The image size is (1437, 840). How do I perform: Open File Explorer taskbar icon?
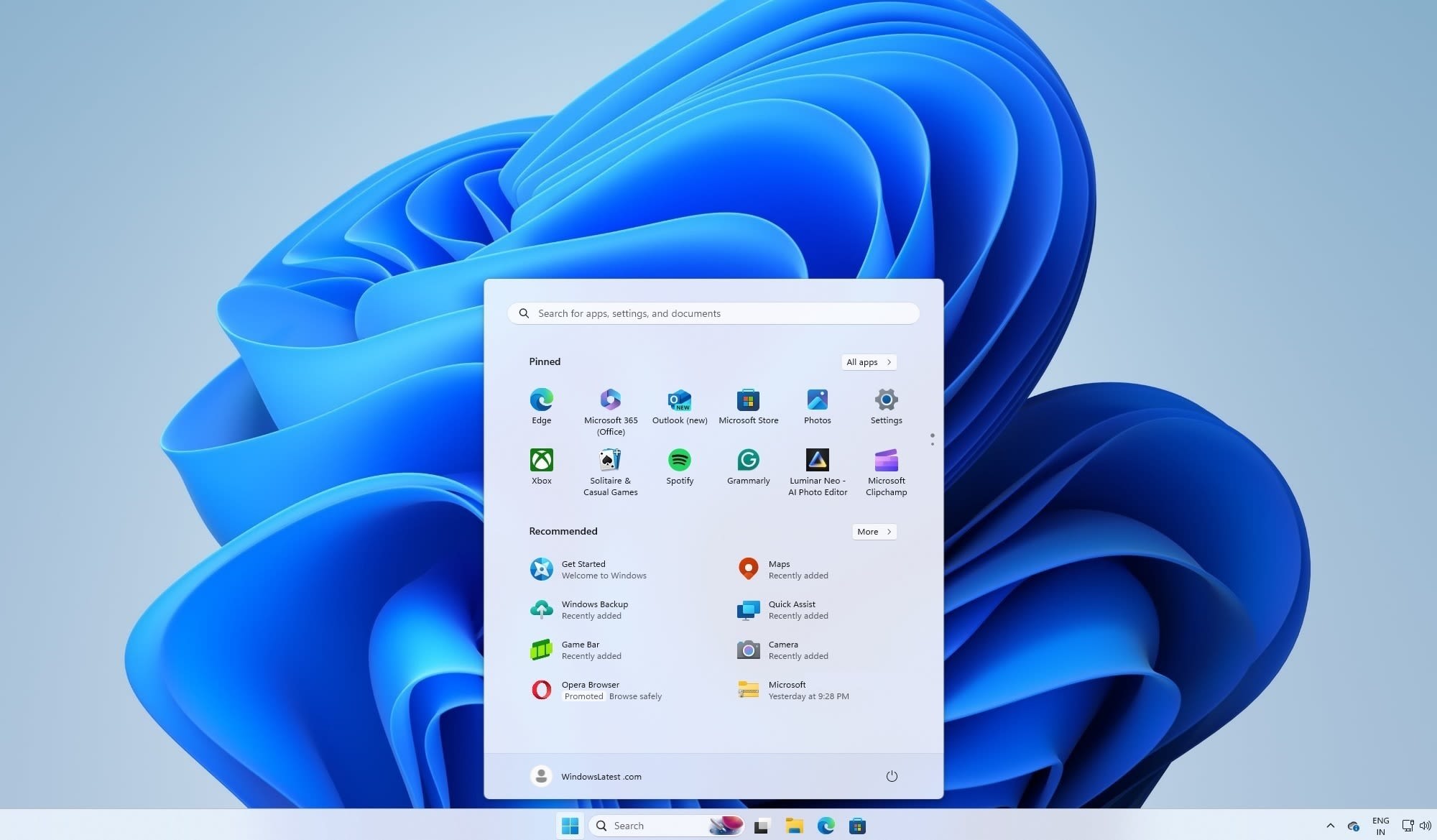[x=793, y=824]
